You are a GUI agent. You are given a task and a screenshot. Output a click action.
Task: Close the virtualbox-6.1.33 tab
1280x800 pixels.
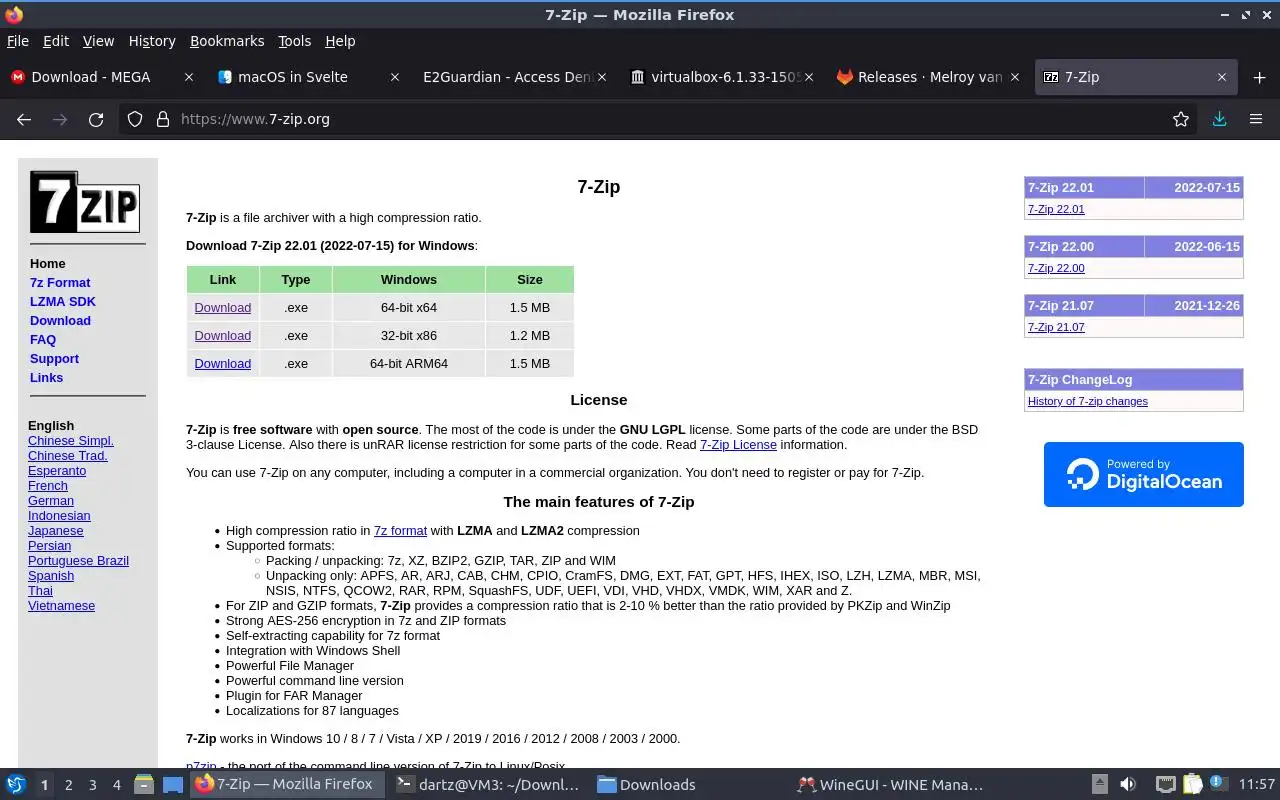click(808, 77)
